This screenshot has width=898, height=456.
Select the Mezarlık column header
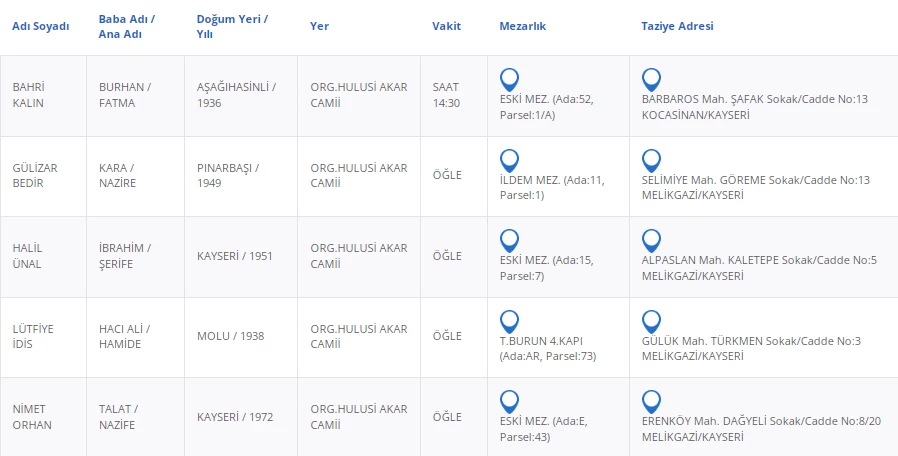coord(522,26)
